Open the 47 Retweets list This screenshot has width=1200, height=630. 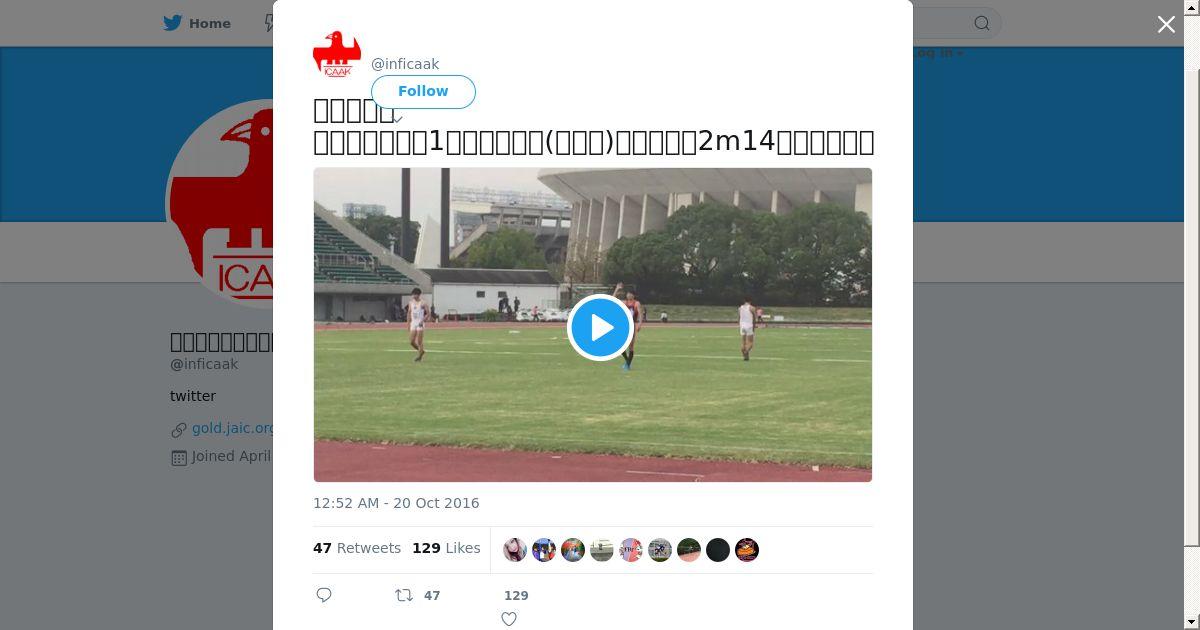pyautogui.click(x=357, y=548)
